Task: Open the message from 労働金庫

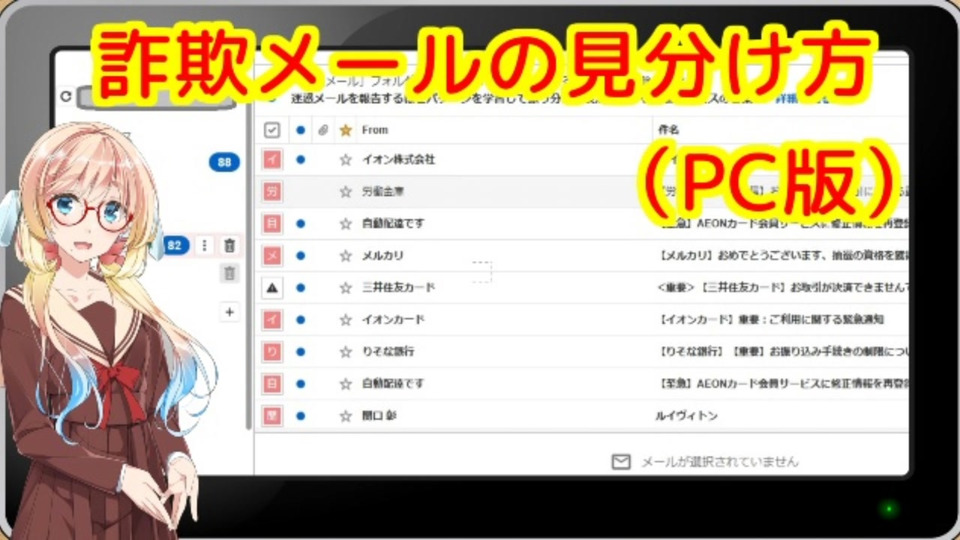Action: 383,192
